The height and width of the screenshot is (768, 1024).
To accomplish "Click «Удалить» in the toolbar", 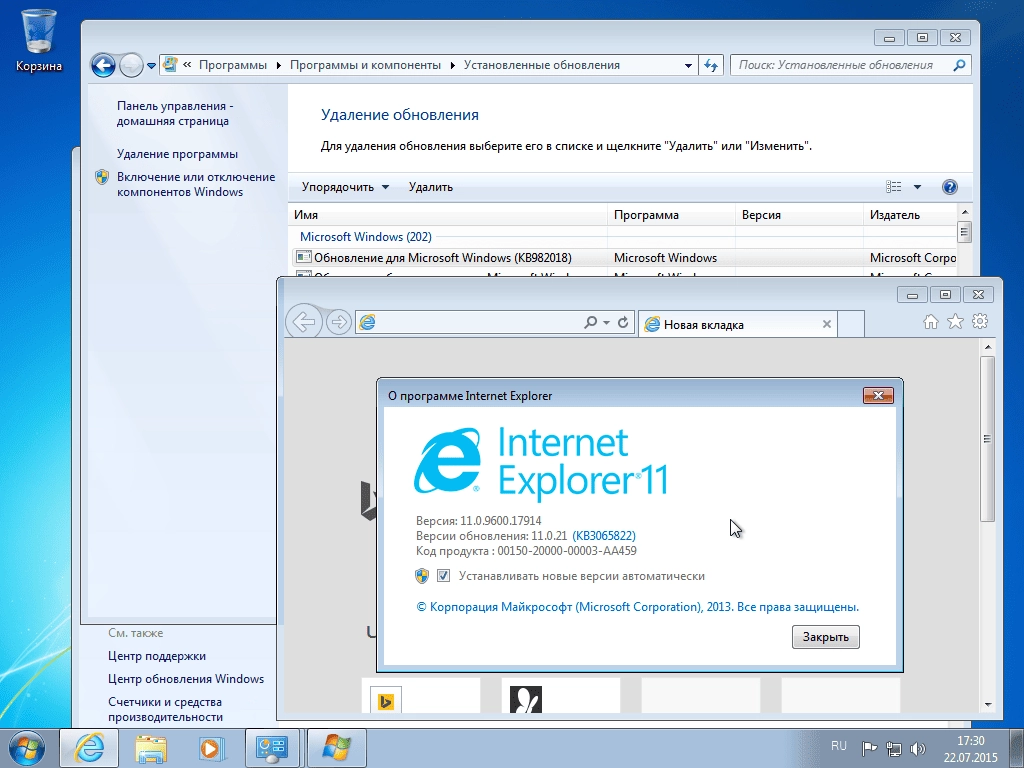I will 430,187.
